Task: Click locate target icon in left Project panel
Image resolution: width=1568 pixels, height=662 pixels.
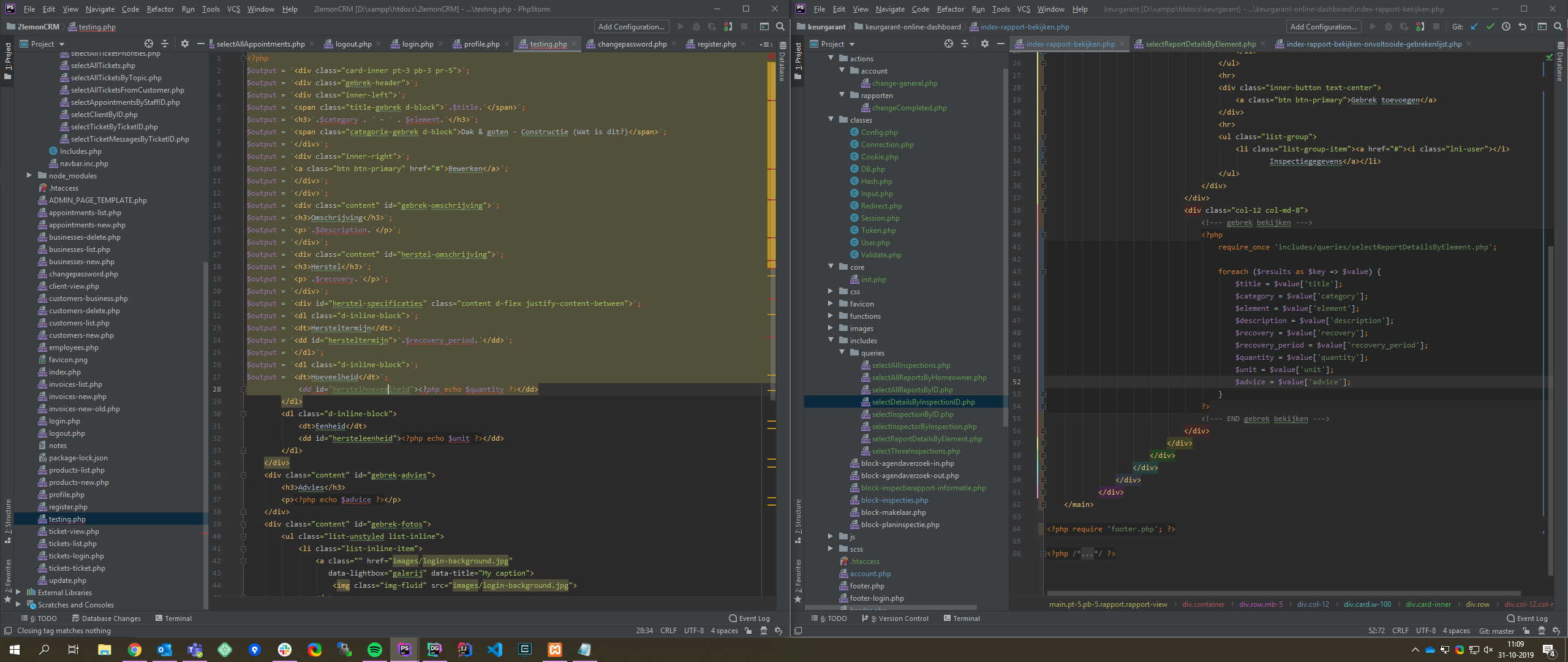Action: (x=148, y=44)
